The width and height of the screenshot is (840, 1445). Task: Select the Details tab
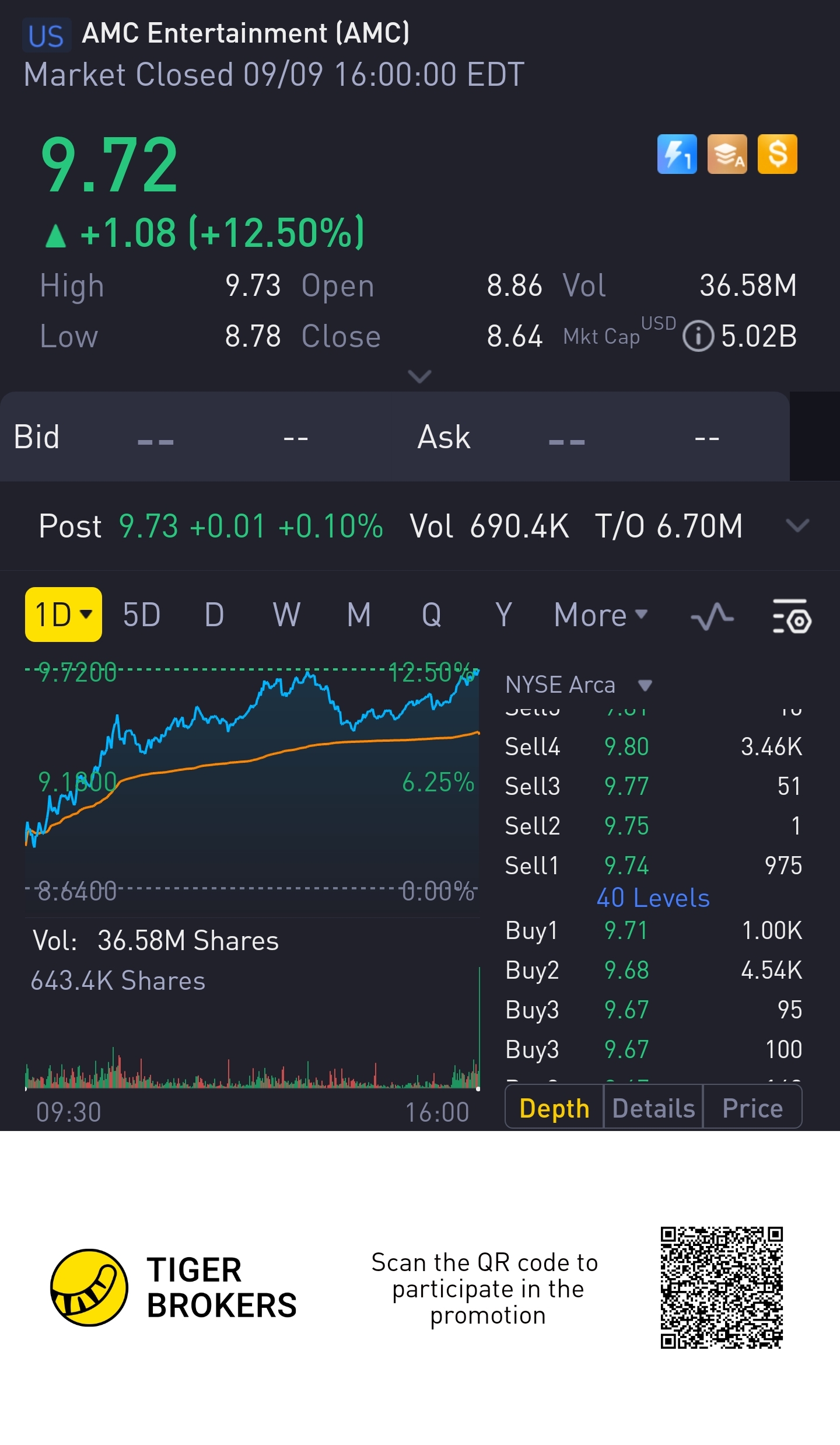tap(653, 1108)
